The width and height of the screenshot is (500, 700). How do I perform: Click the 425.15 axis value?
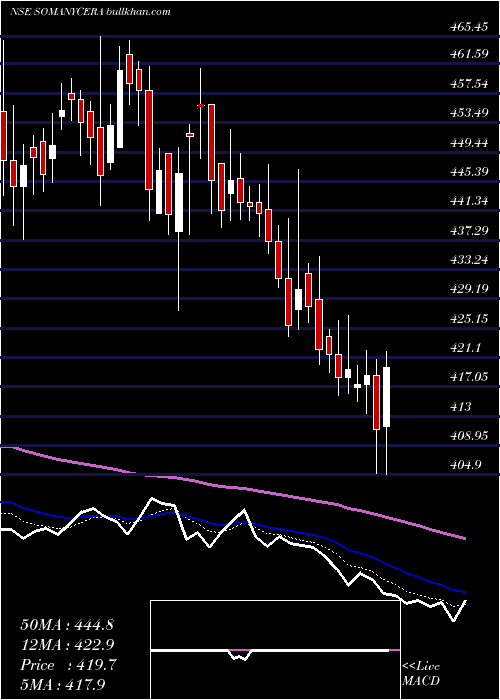pos(469,319)
